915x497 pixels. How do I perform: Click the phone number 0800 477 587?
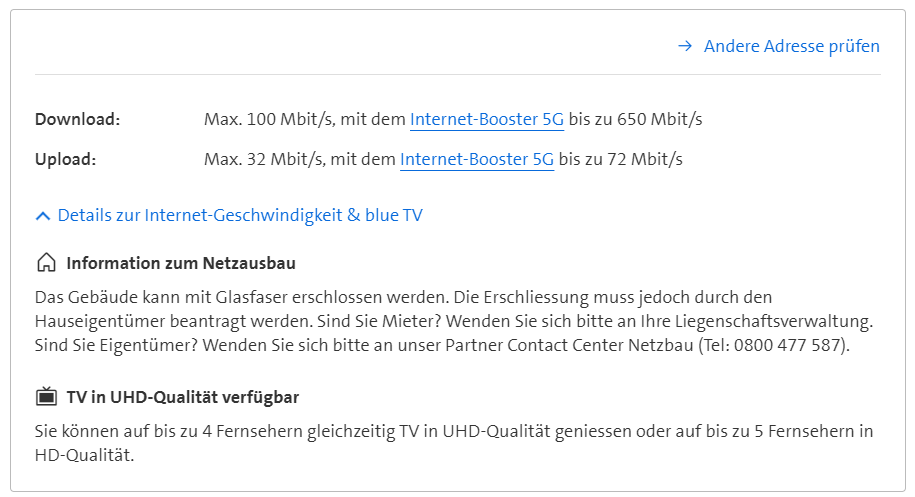[x=789, y=346]
